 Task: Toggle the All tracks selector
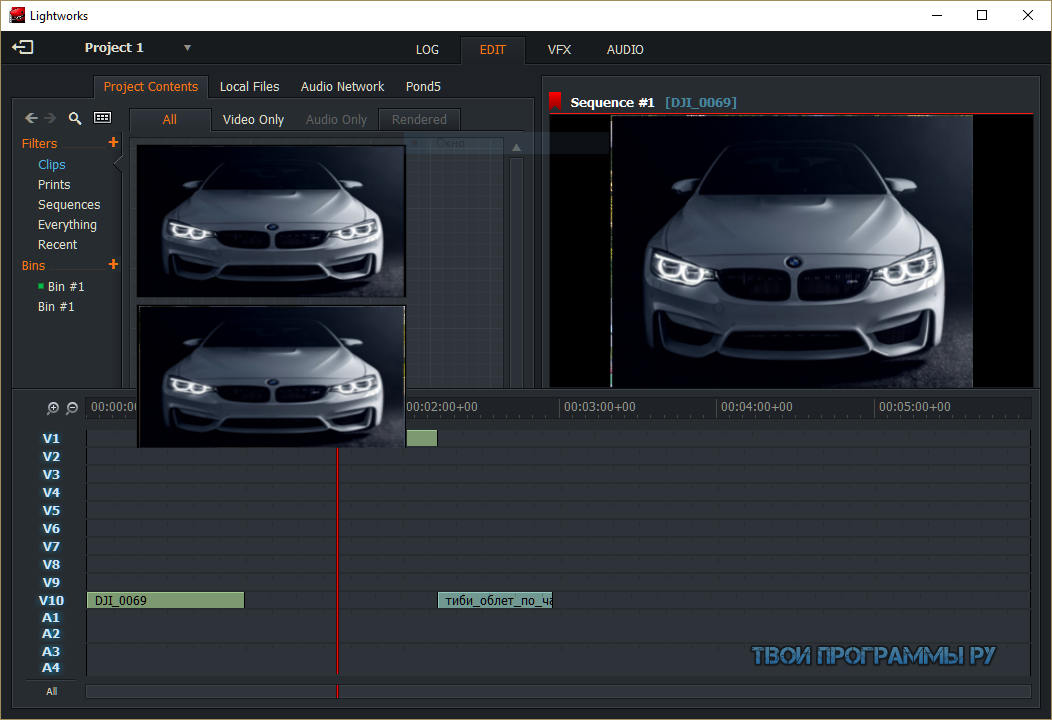(52, 691)
